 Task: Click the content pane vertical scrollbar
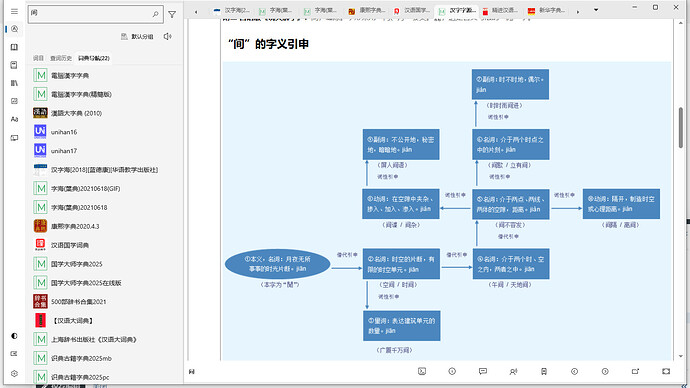coord(681,128)
